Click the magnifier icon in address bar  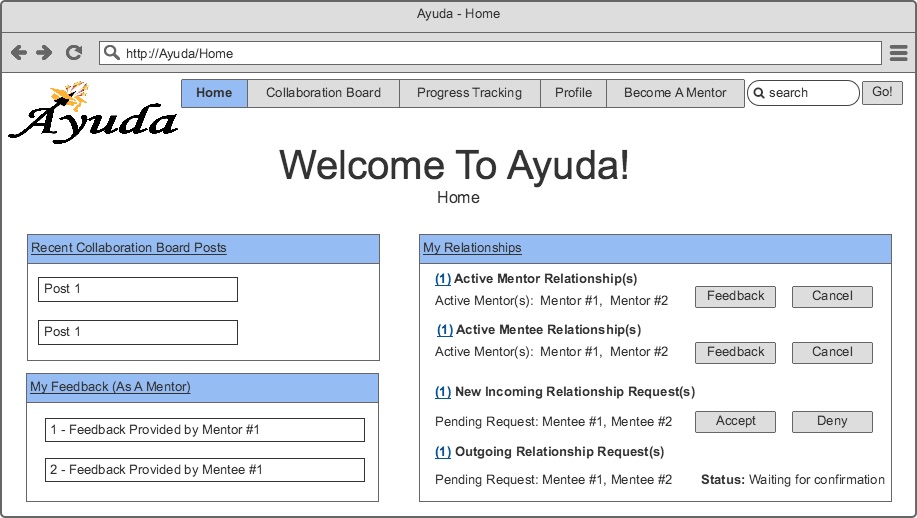(x=111, y=53)
